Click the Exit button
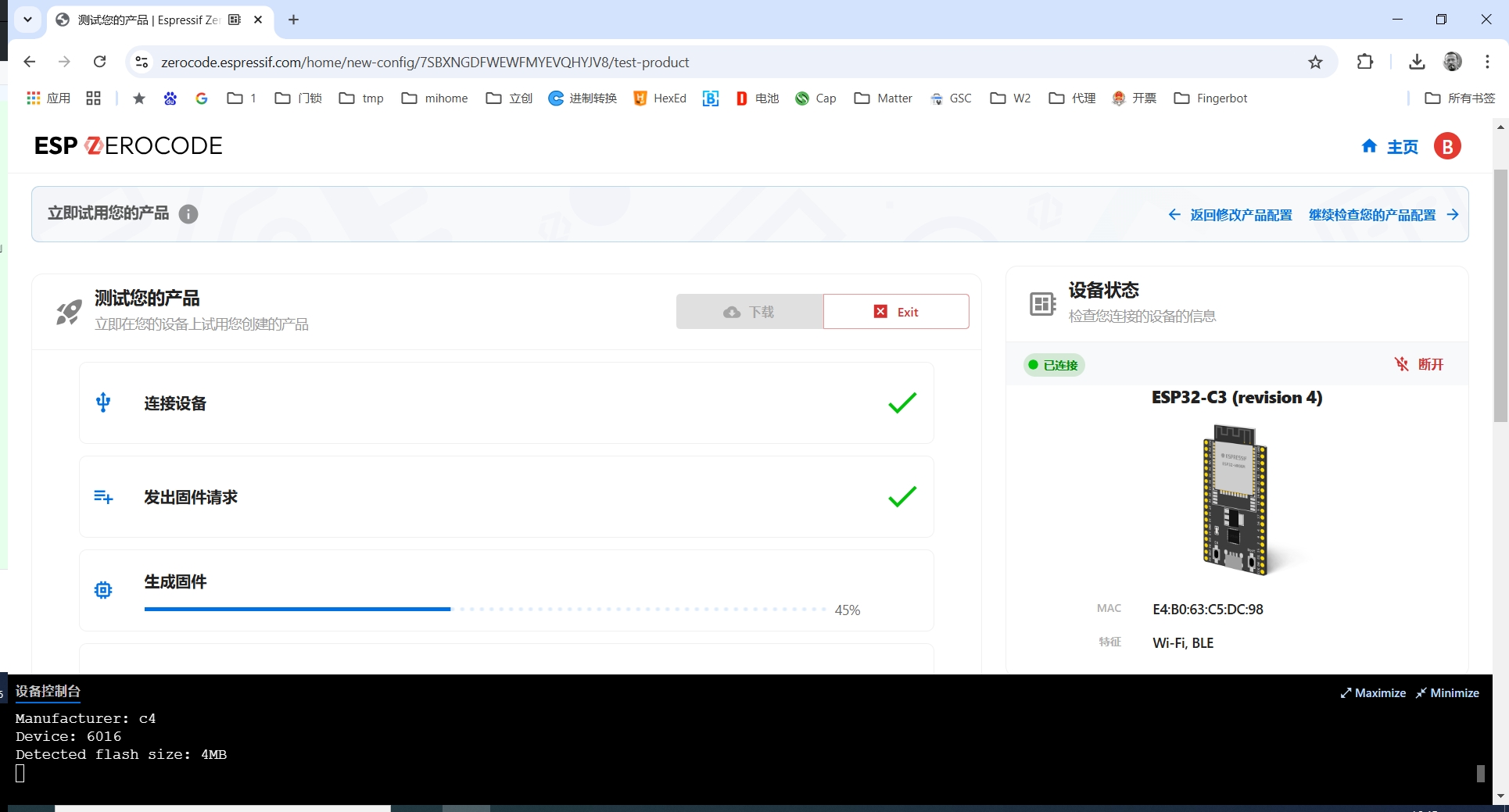Image resolution: width=1509 pixels, height=812 pixels. (896, 312)
